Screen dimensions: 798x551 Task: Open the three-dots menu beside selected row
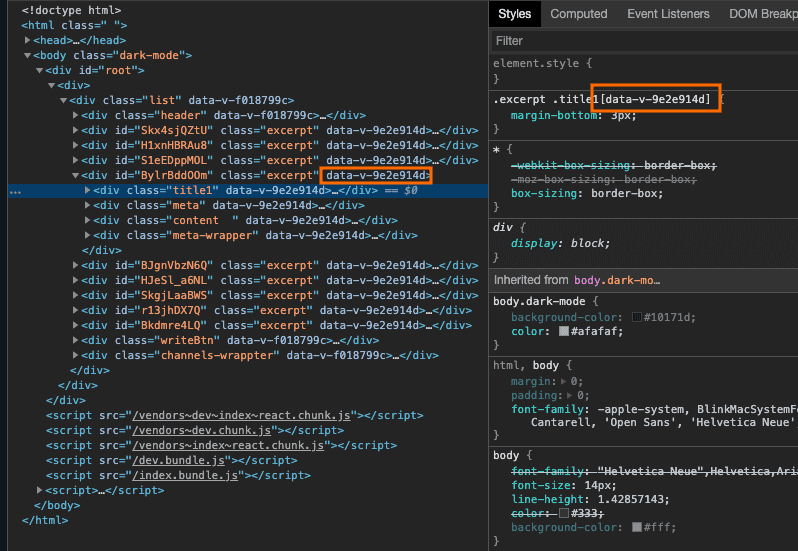click(x=15, y=192)
